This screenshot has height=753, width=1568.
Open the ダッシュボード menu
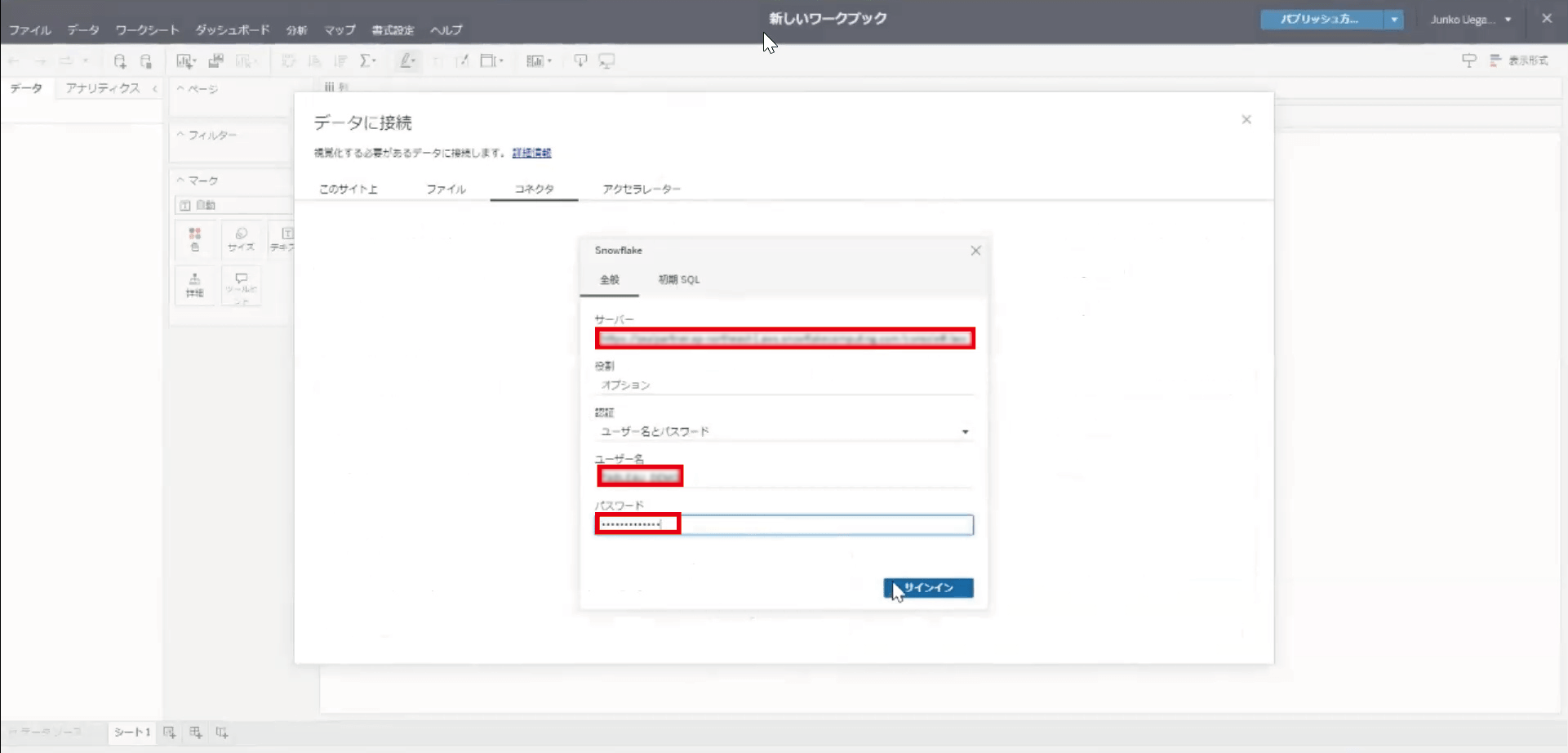point(233,30)
